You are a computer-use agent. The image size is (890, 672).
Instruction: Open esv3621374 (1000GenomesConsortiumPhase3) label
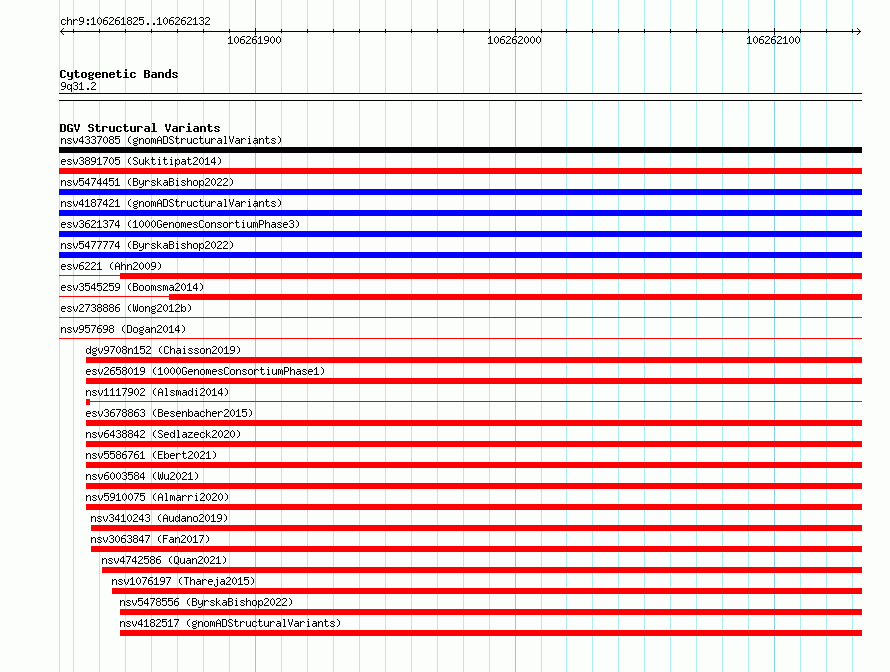[180, 224]
